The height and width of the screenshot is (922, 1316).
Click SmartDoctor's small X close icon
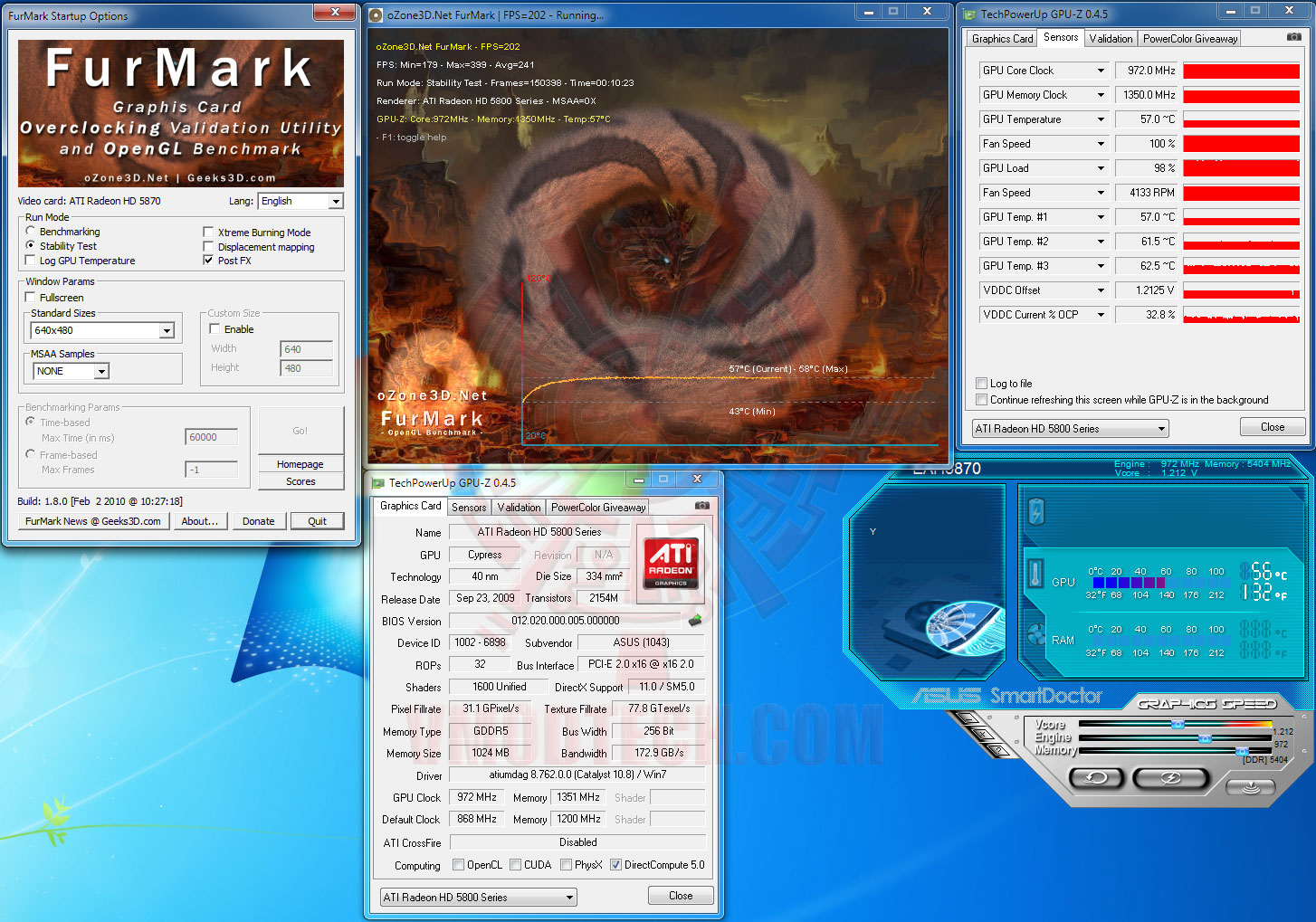(x=982, y=735)
